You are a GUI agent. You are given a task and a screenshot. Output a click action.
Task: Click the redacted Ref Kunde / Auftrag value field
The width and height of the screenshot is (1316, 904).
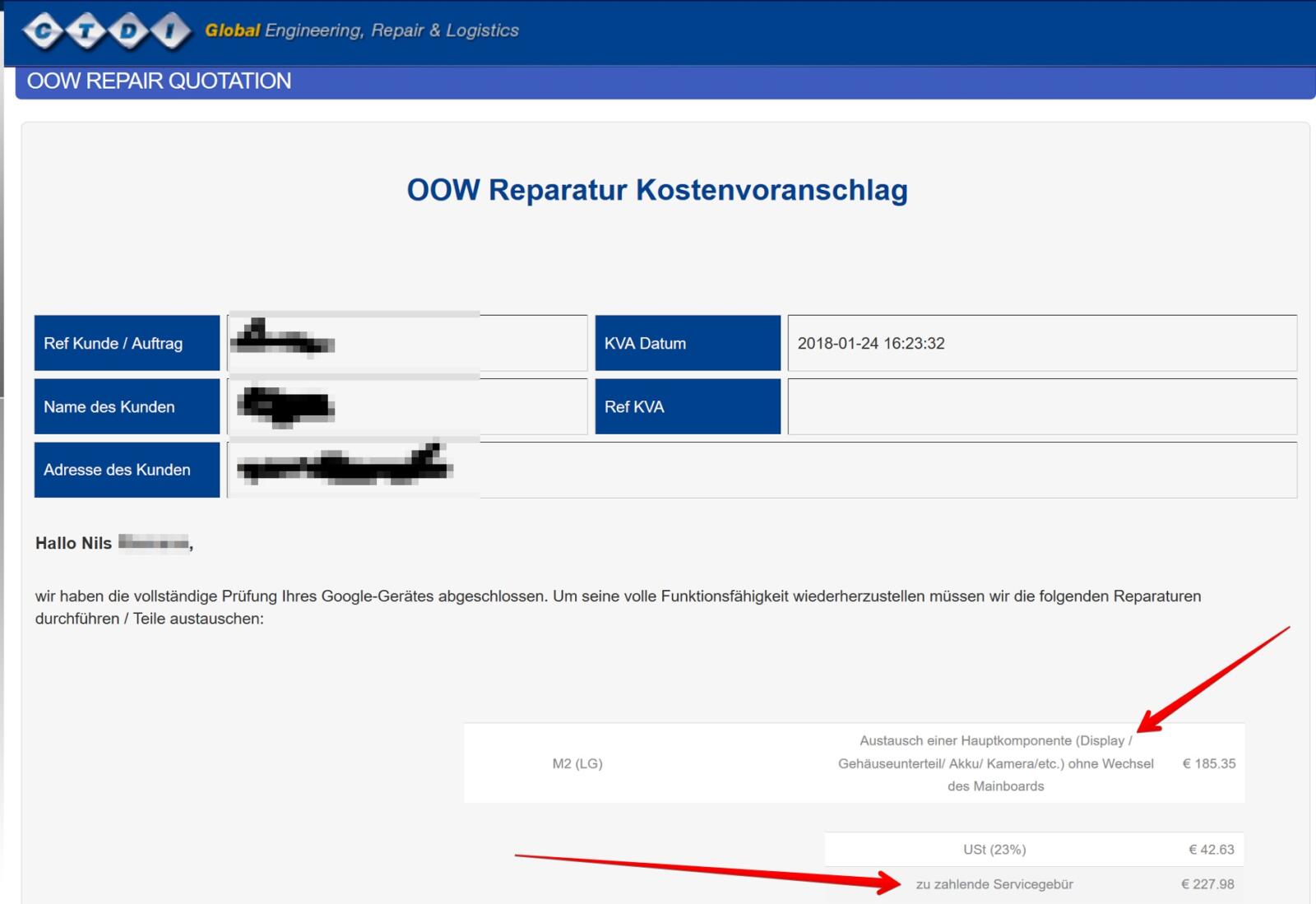tap(407, 343)
